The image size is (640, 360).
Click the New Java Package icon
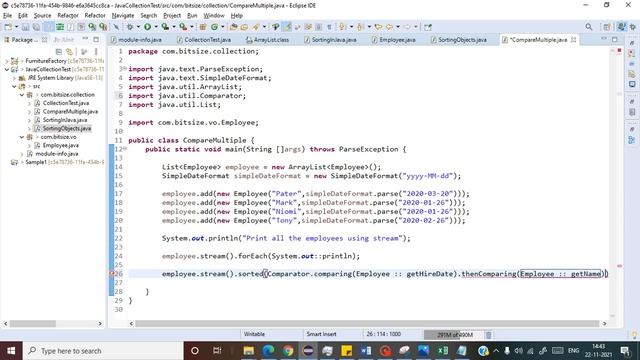coord(203,27)
